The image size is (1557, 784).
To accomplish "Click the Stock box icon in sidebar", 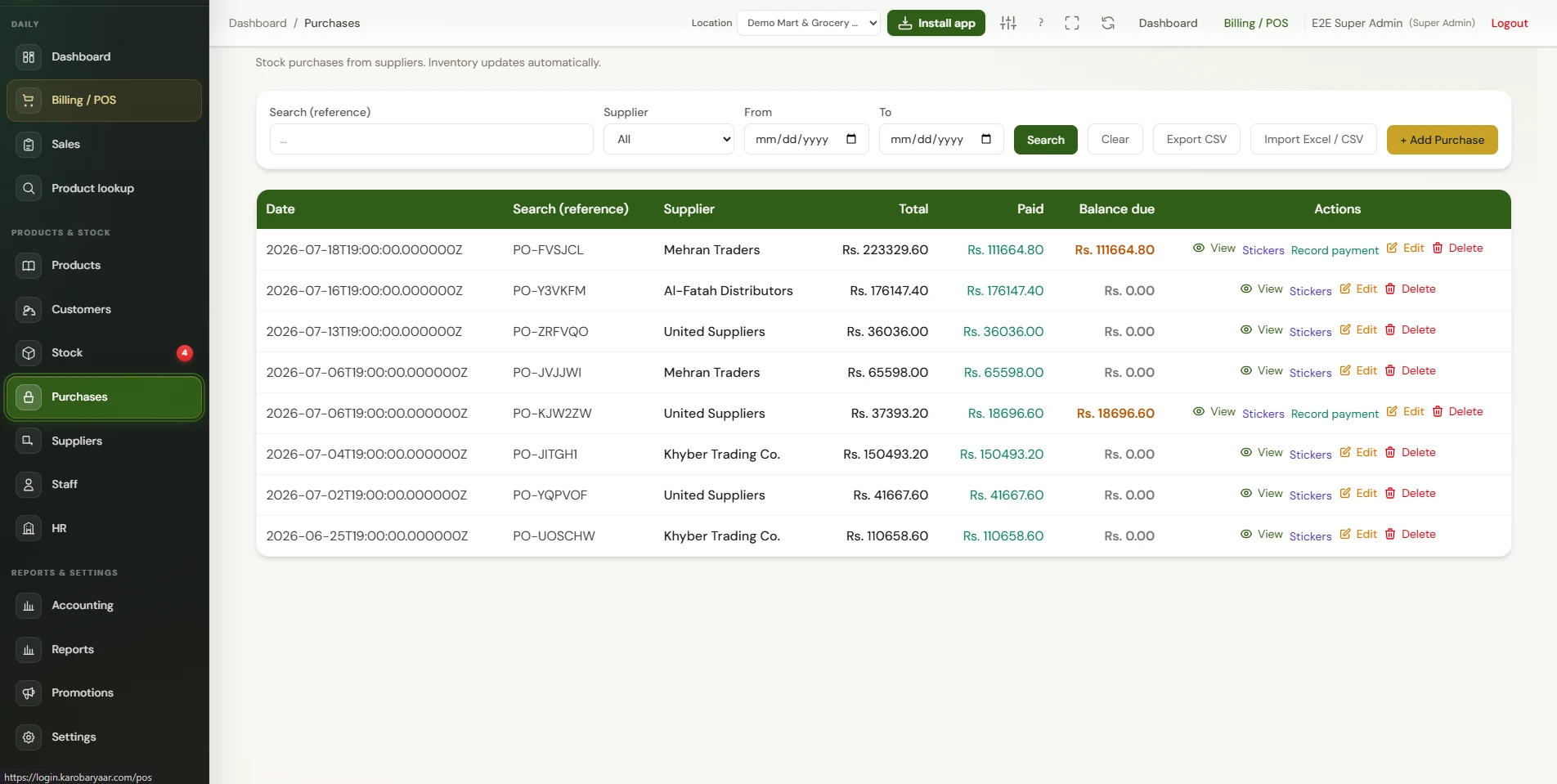I will 29,353.
